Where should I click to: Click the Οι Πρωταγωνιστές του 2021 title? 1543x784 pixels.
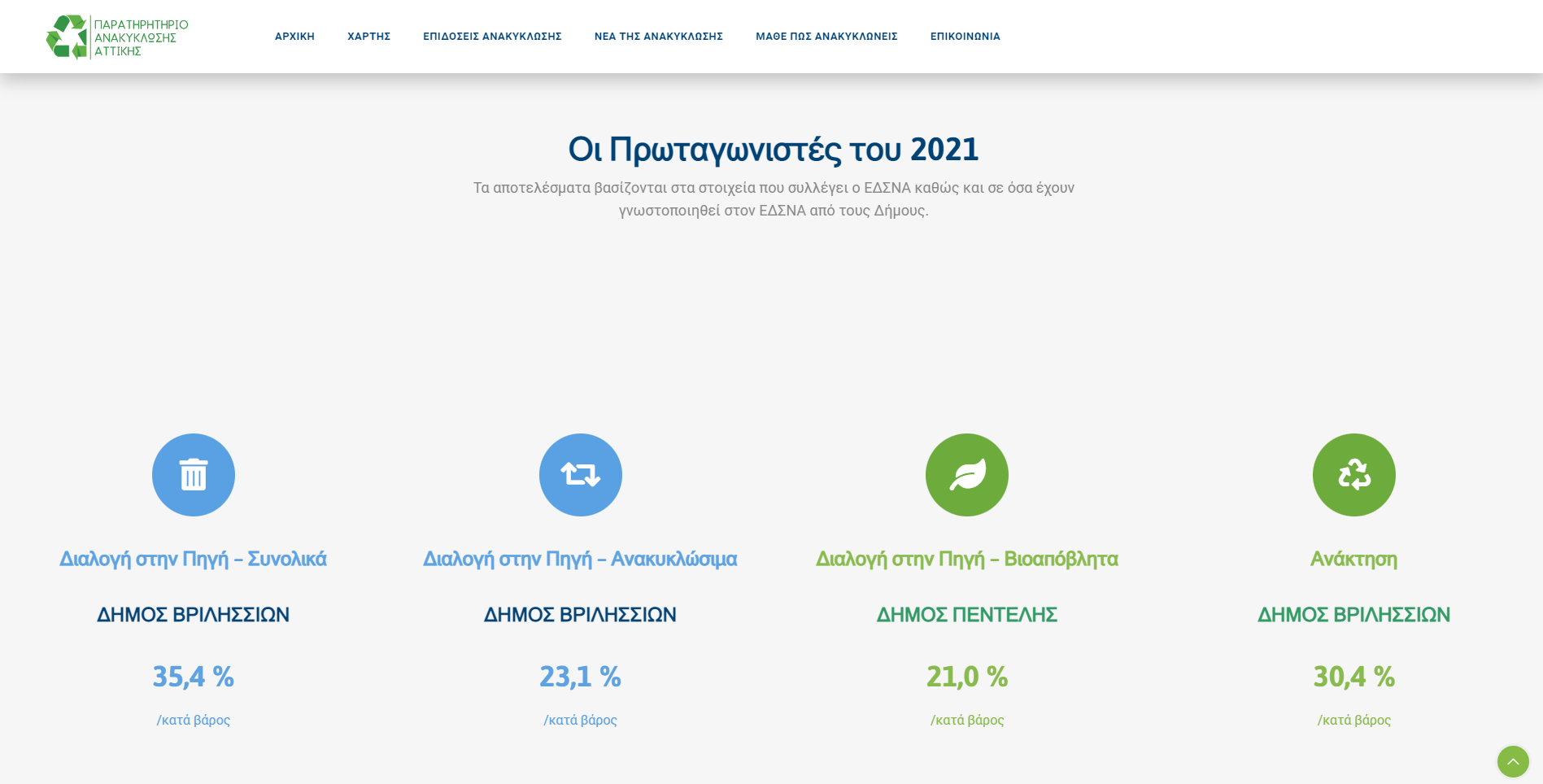coord(773,150)
